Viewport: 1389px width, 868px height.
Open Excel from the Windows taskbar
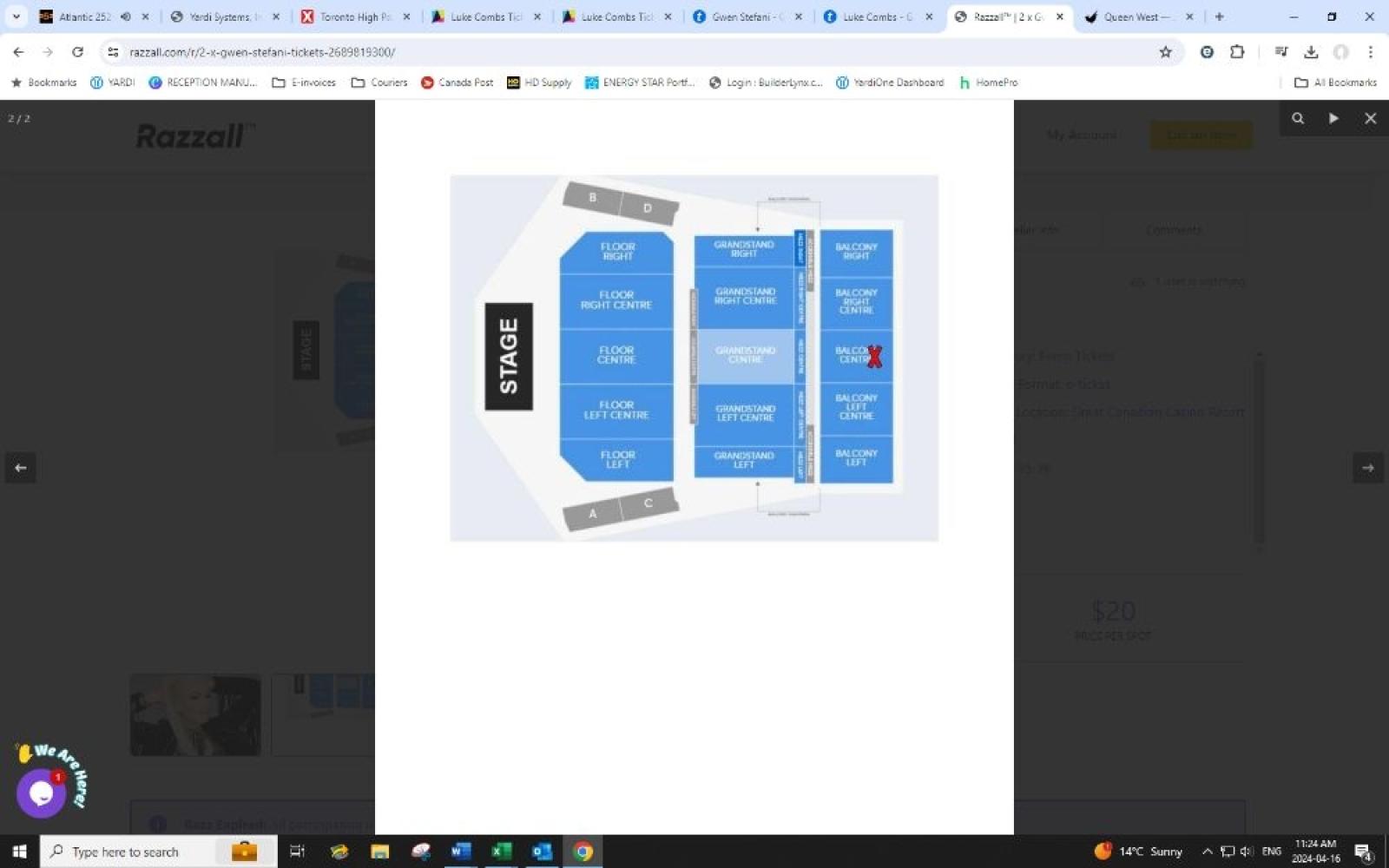point(501,852)
